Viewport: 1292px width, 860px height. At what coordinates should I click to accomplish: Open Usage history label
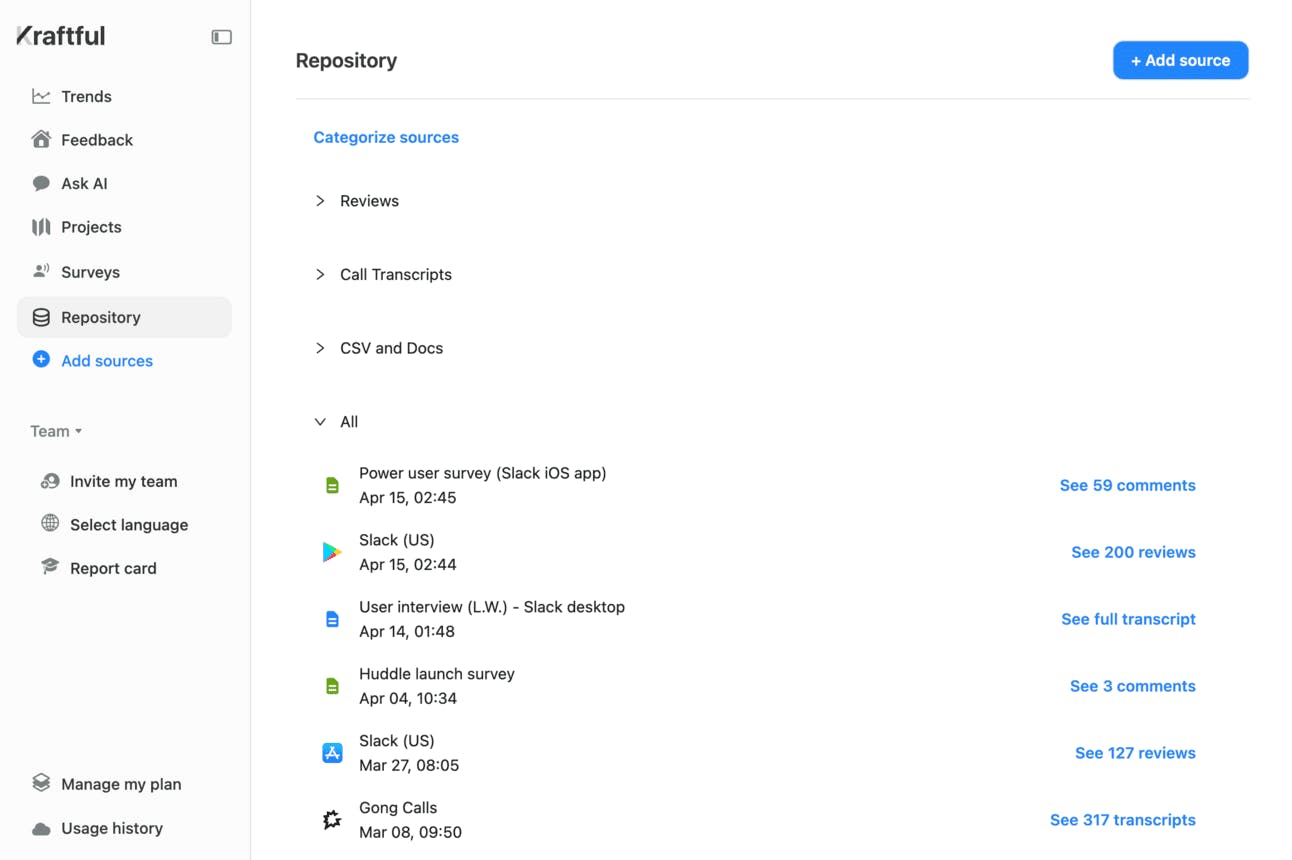(x=112, y=828)
